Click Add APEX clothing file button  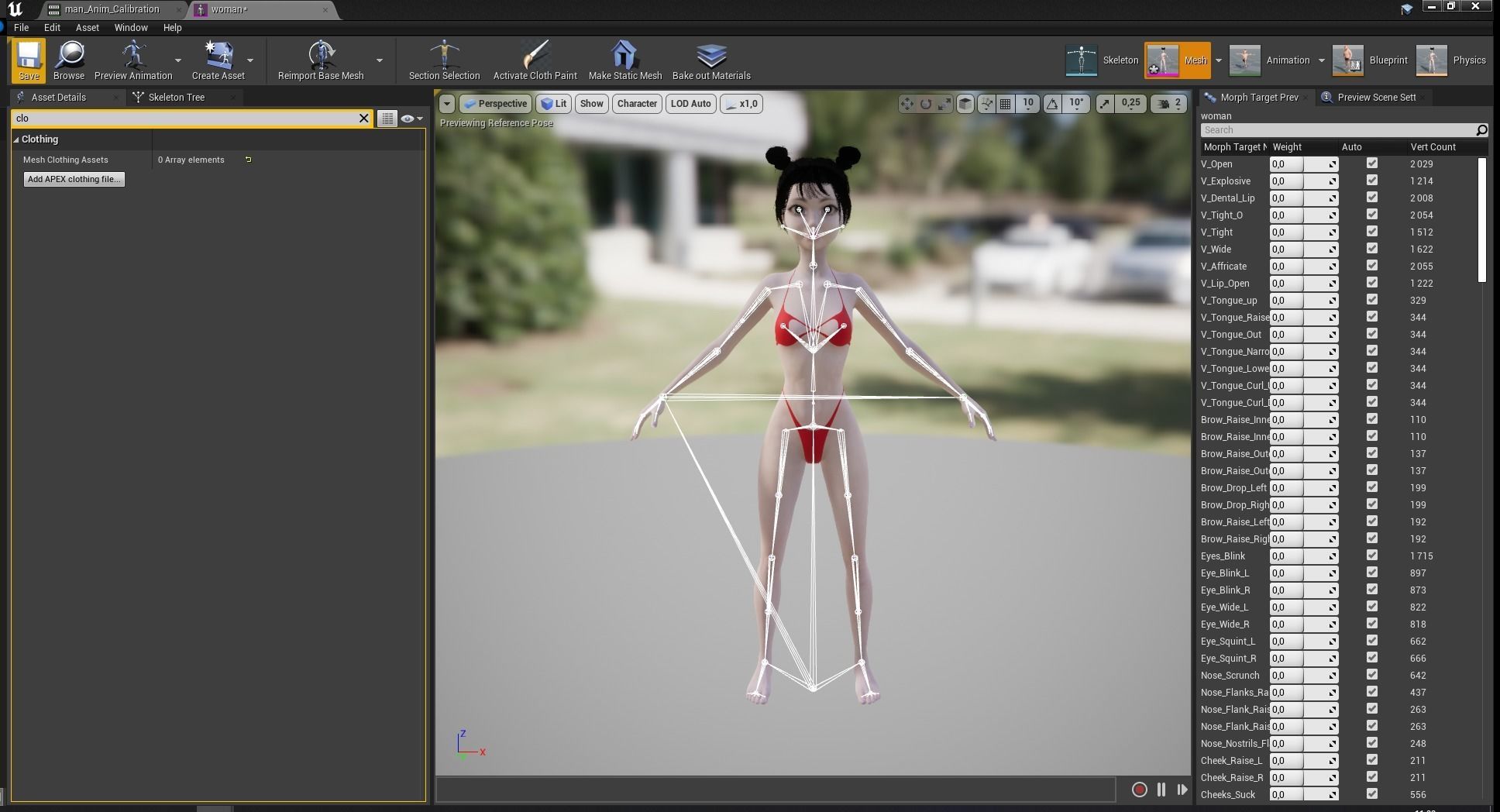[74, 179]
